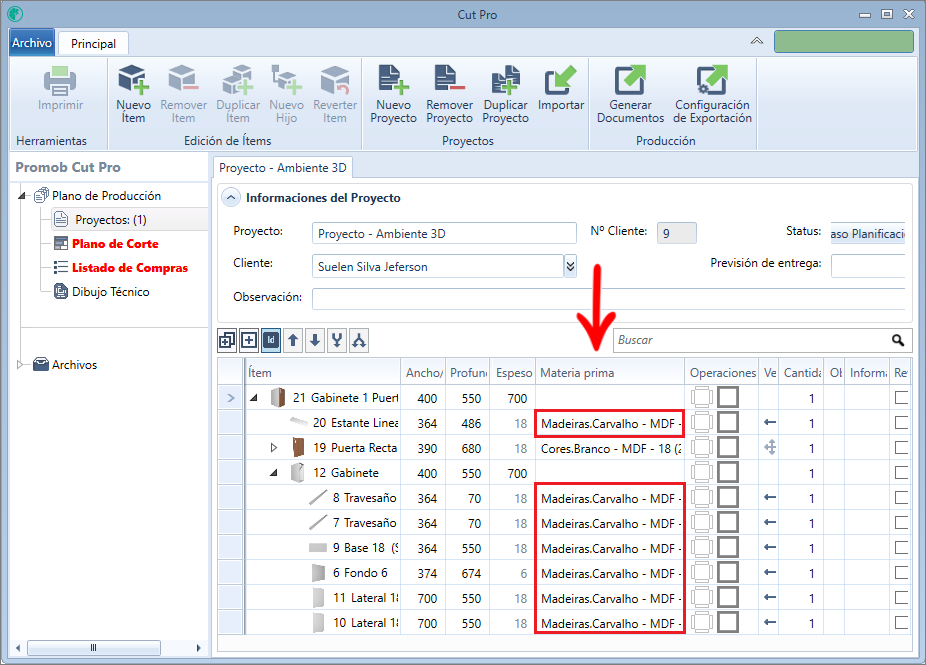The width and height of the screenshot is (926, 665).
Task: Toggle the Id display toolbar button
Action: (270, 340)
